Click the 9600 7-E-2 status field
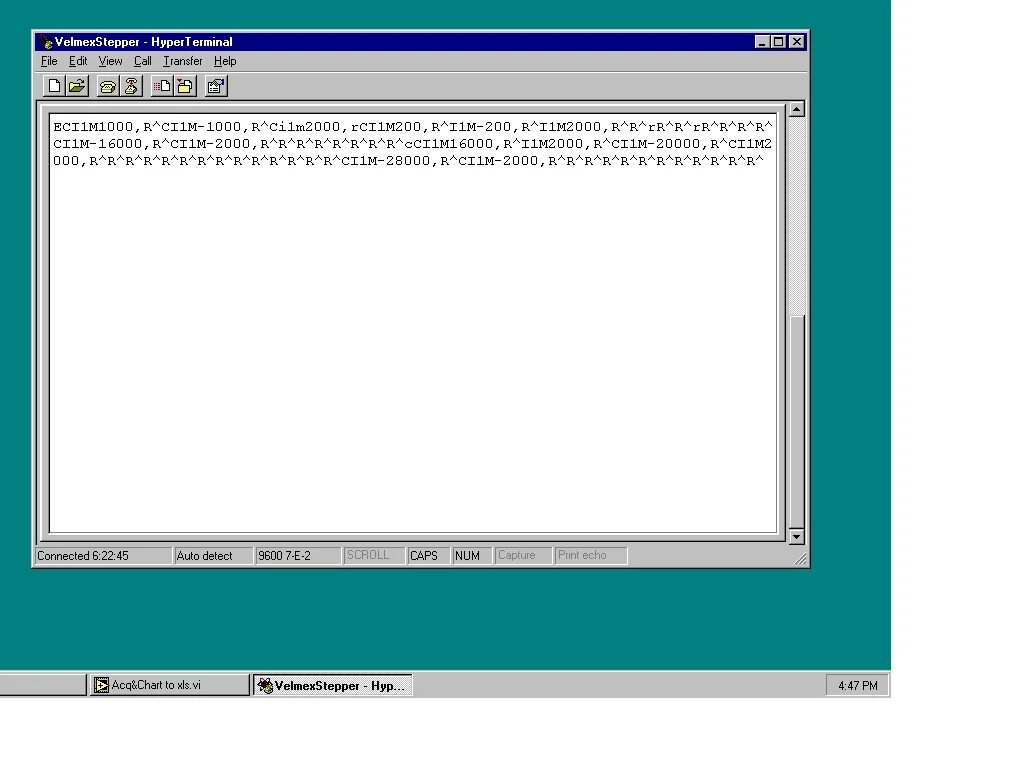 tap(297, 556)
